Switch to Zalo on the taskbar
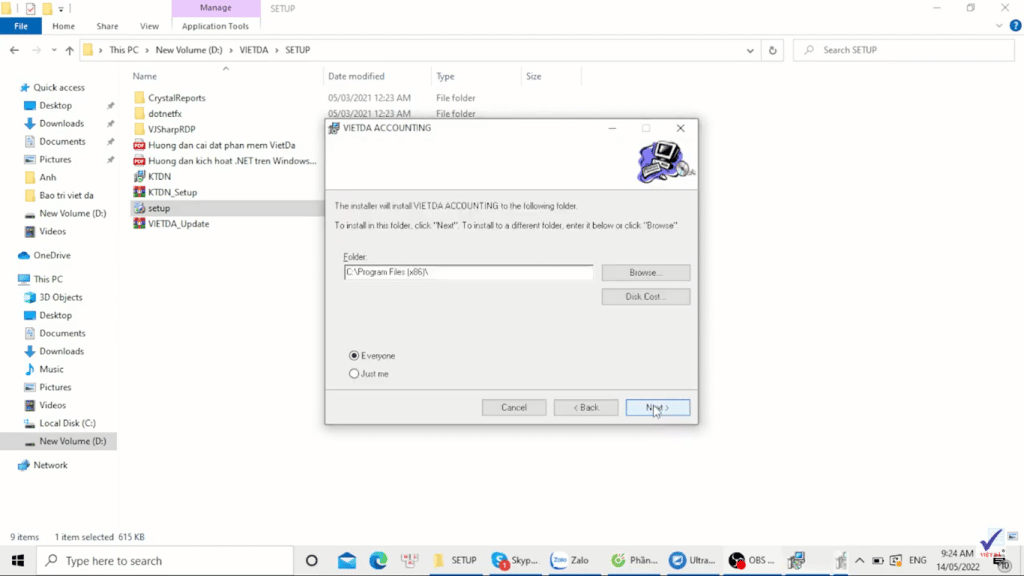The width and height of the screenshot is (1024, 576). click(570, 560)
